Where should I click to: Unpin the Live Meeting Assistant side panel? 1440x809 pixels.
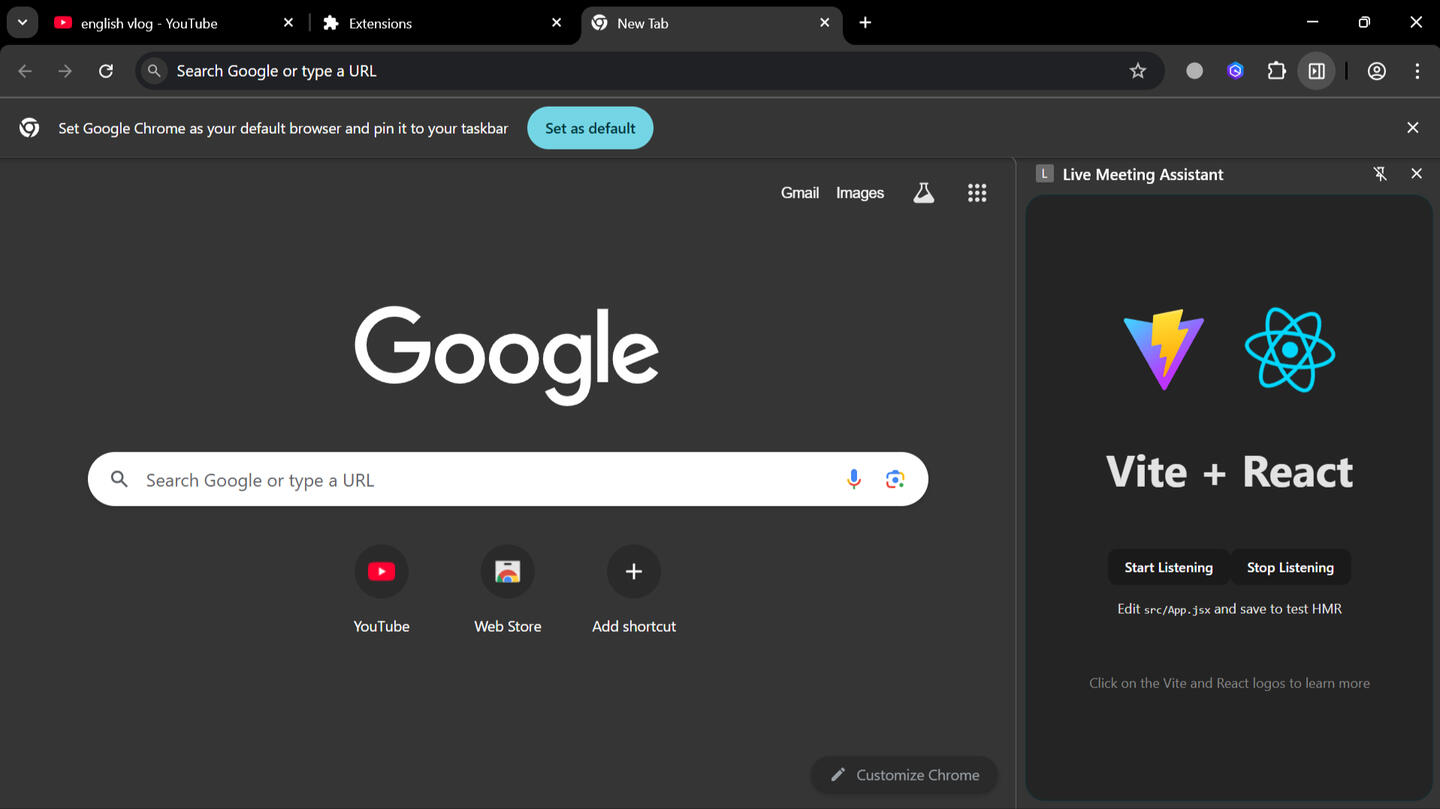click(1380, 174)
